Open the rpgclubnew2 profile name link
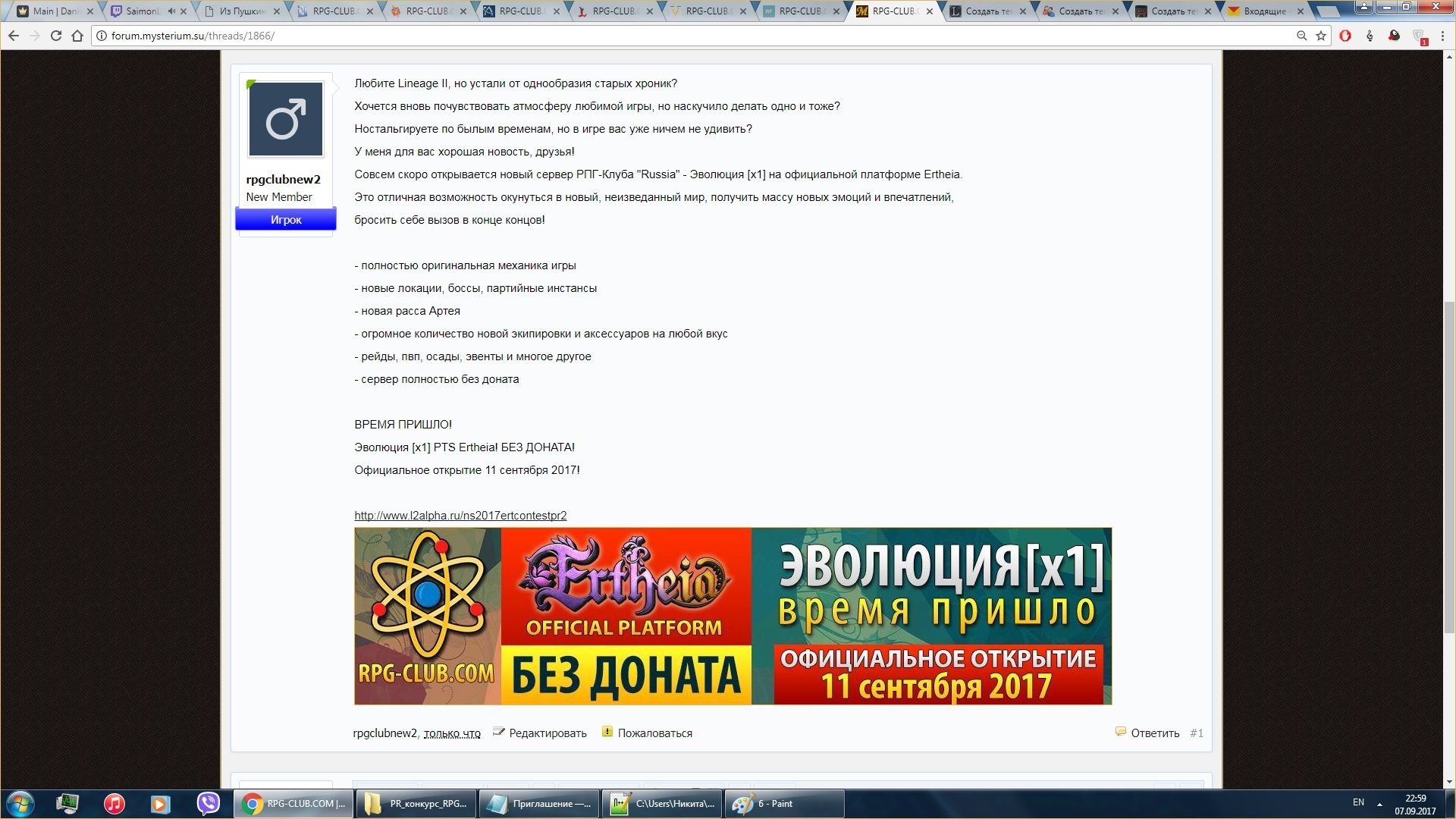1456x819 pixels. click(x=283, y=180)
